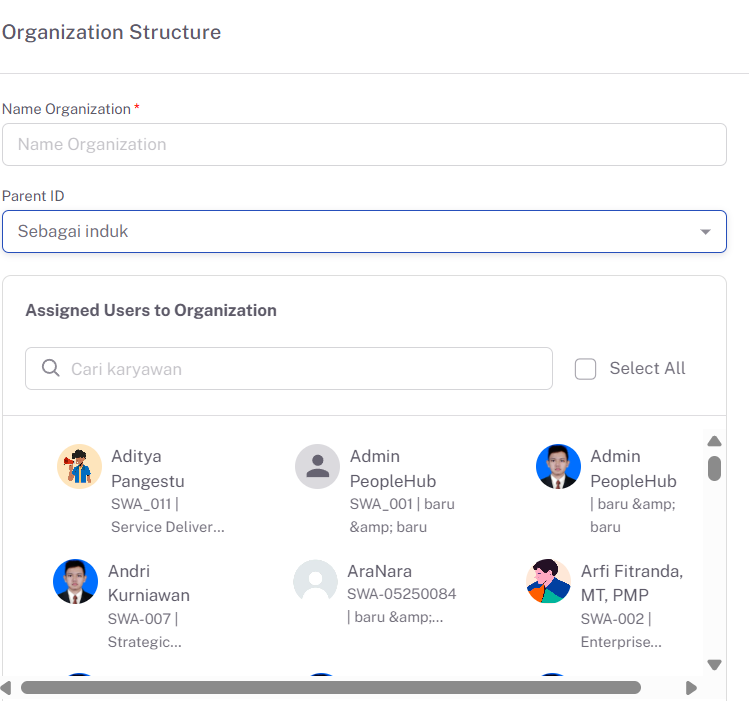Select Andri Kurniawan's profile photo
The height and width of the screenshot is (701, 749).
(75, 582)
